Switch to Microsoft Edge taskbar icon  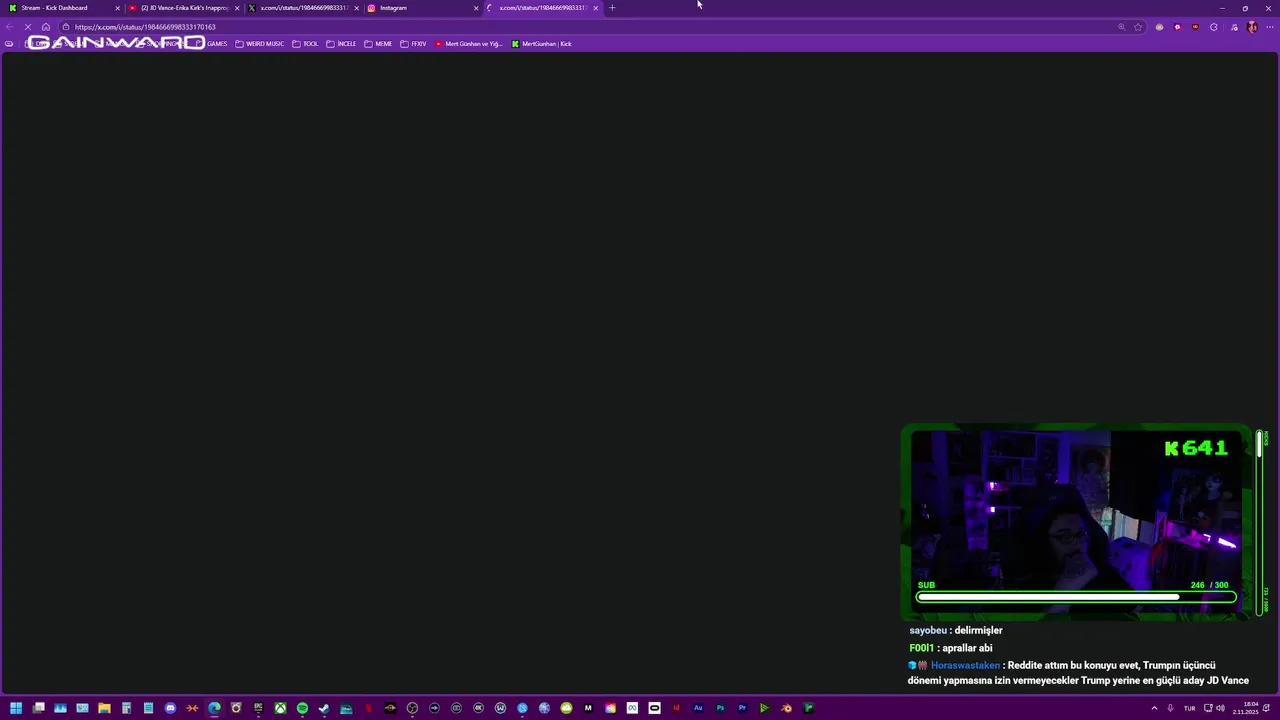pos(214,708)
